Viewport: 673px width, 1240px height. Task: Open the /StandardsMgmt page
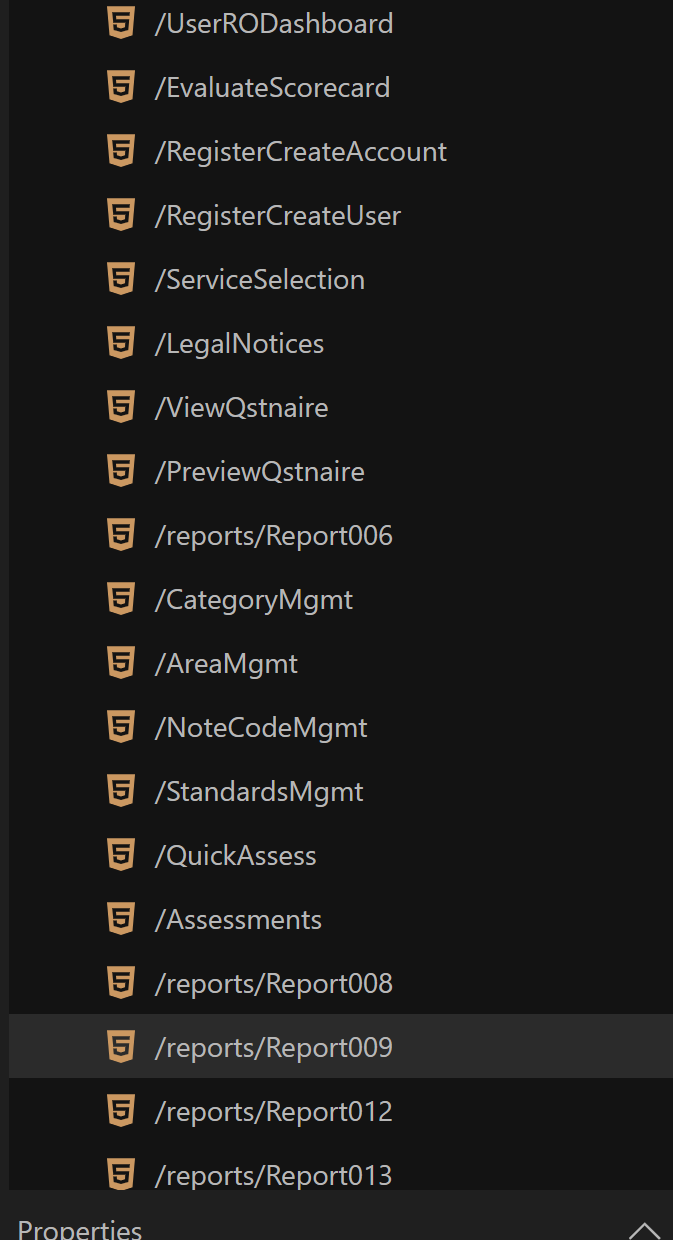pos(259,792)
